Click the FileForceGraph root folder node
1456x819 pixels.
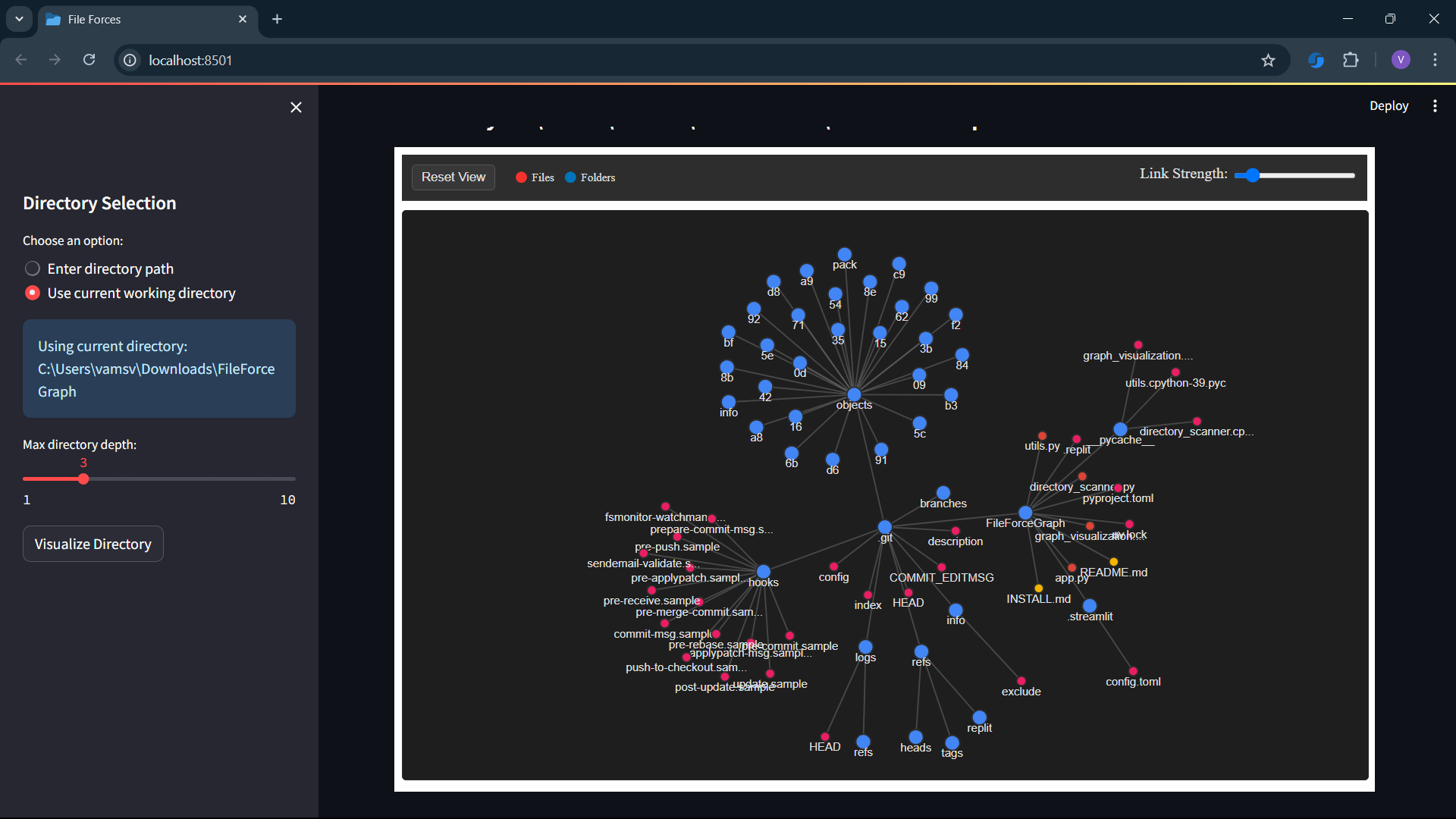(1025, 513)
